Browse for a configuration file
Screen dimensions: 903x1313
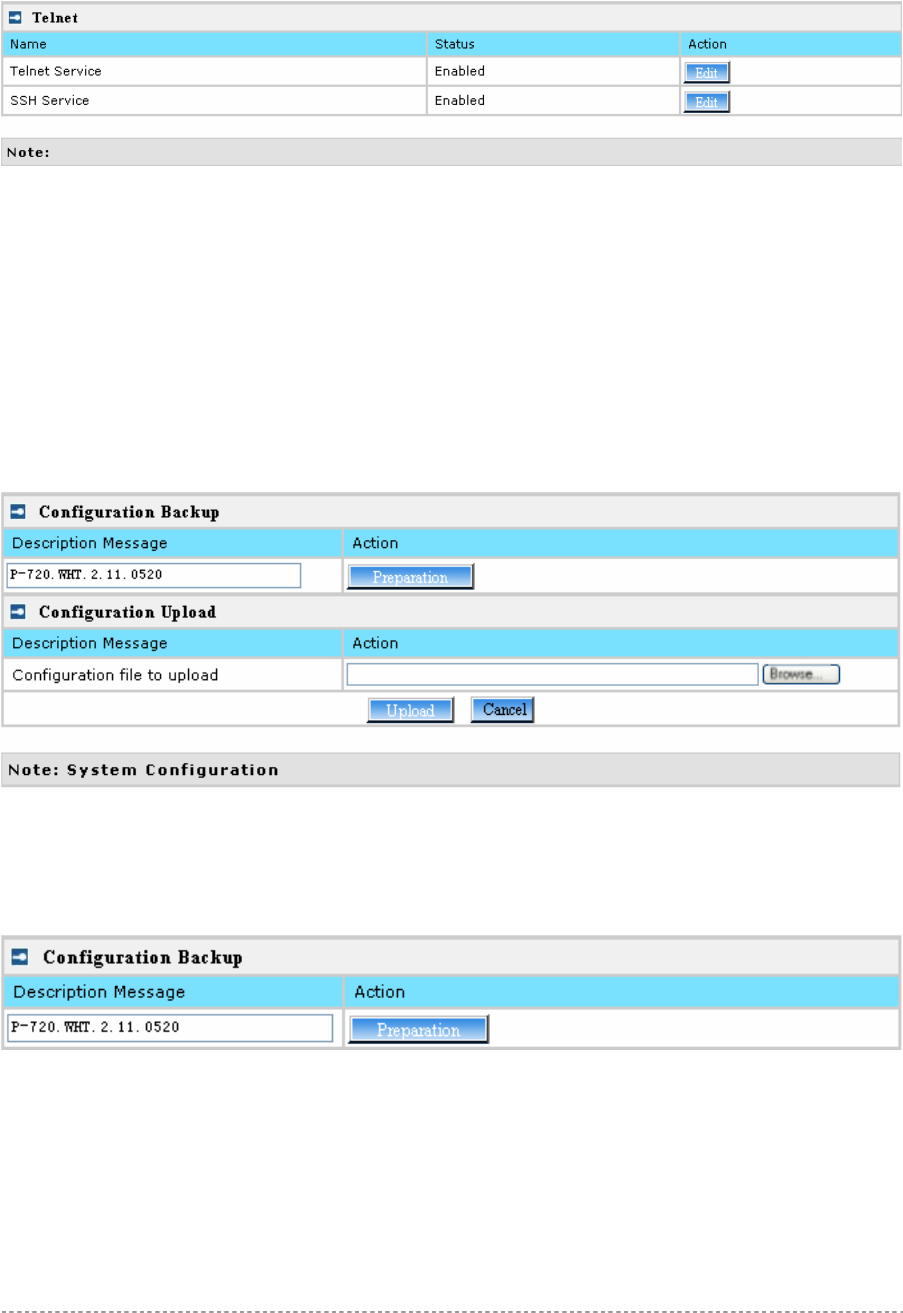pyautogui.click(x=801, y=675)
